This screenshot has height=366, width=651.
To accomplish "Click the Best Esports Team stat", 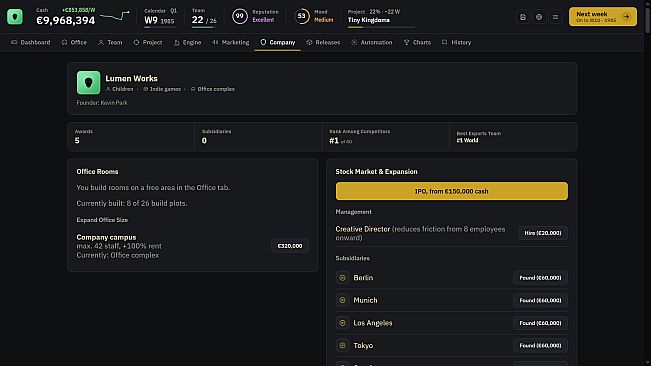I will (x=513, y=137).
